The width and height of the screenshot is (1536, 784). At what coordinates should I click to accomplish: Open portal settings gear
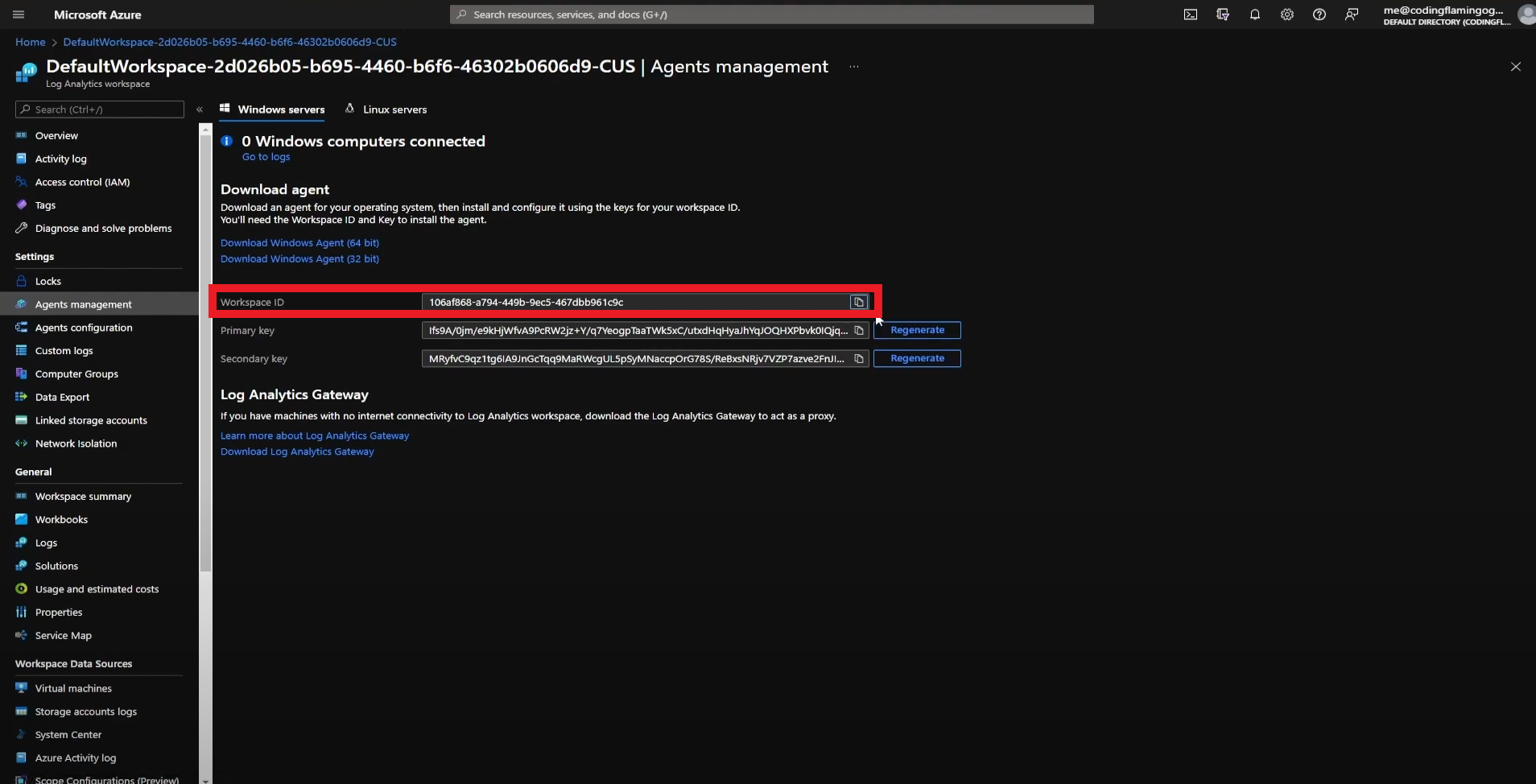[x=1286, y=14]
